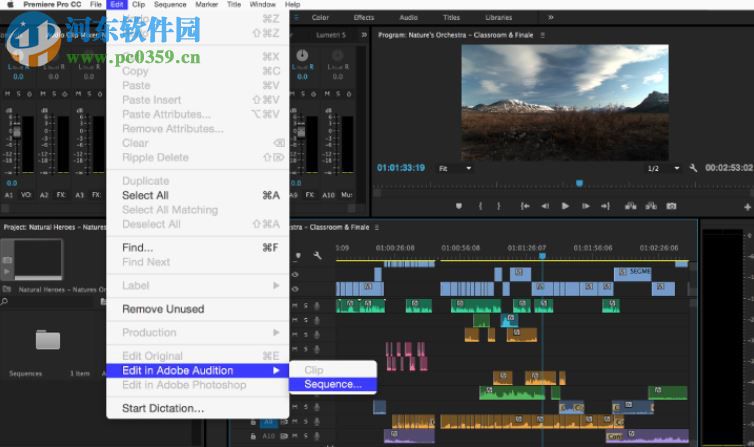Image resolution: width=754 pixels, height=447 pixels.
Task: Expand the Label submenu arrow
Action: 276,285
